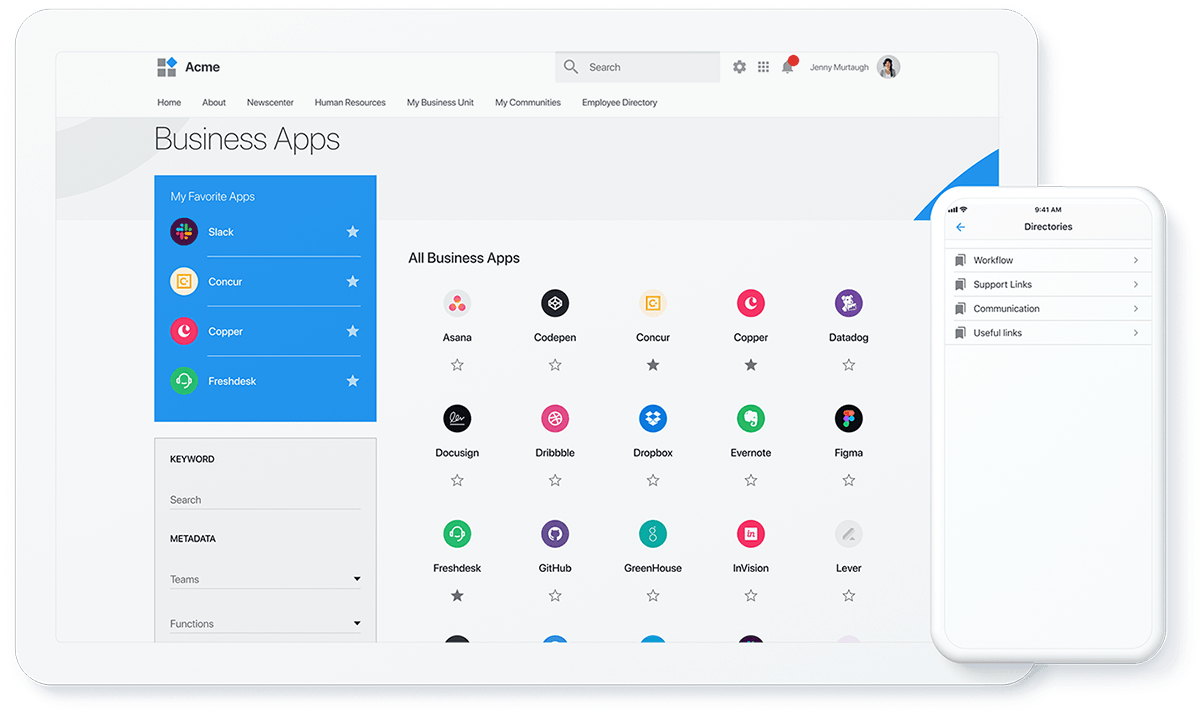Launch the Datadog app icon
The width and height of the screenshot is (1200, 713).
tap(849, 303)
